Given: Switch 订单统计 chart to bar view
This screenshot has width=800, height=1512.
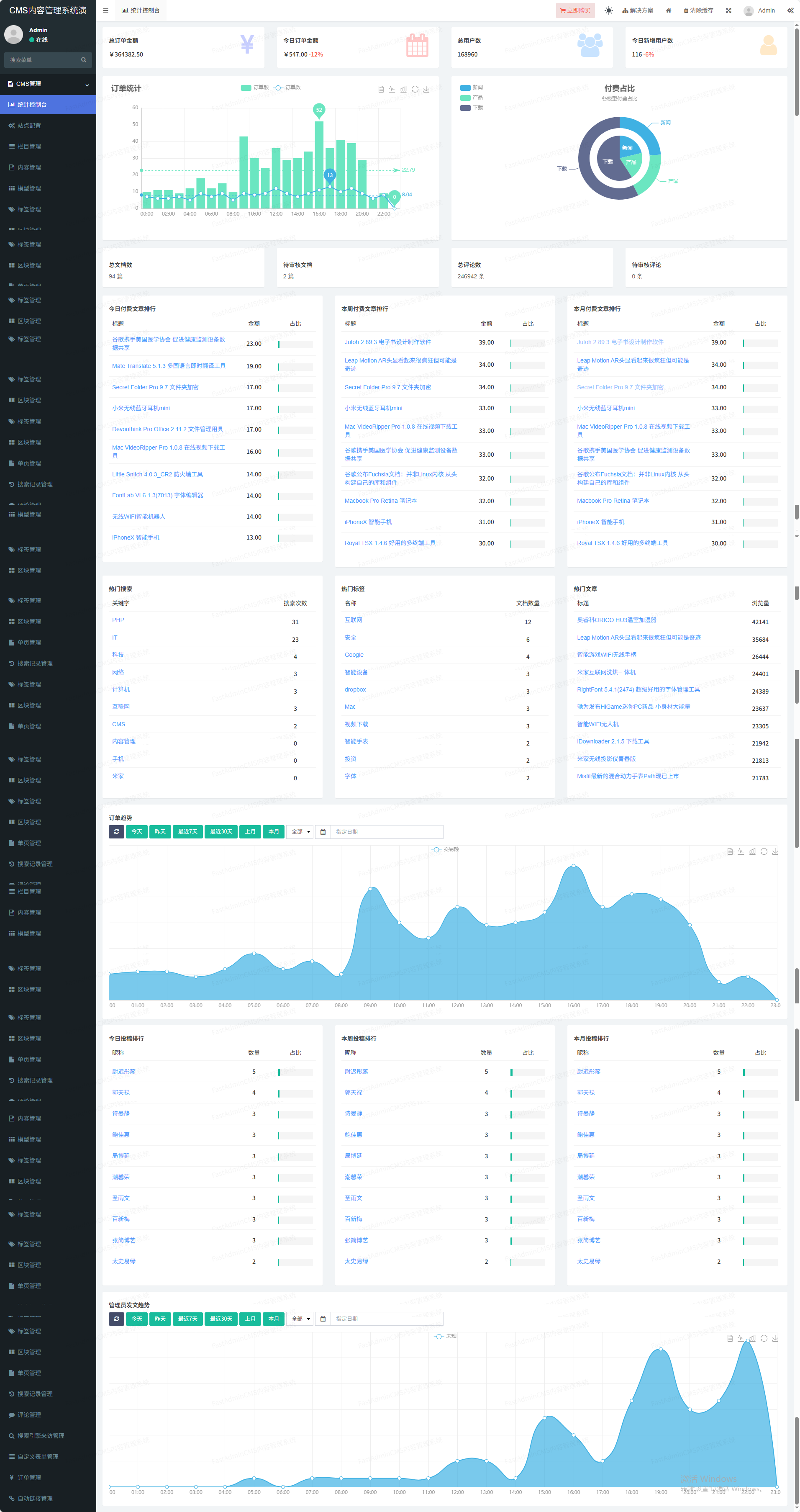Looking at the screenshot, I should 403,89.
